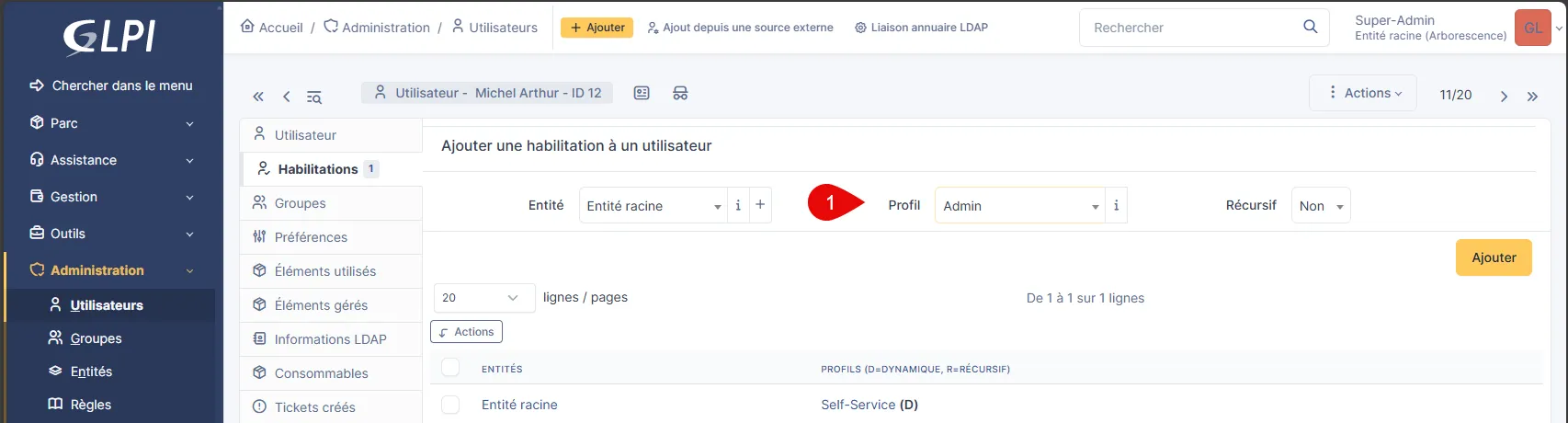Go to previous user record
This screenshot has height=423, width=1568.
tap(287, 97)
